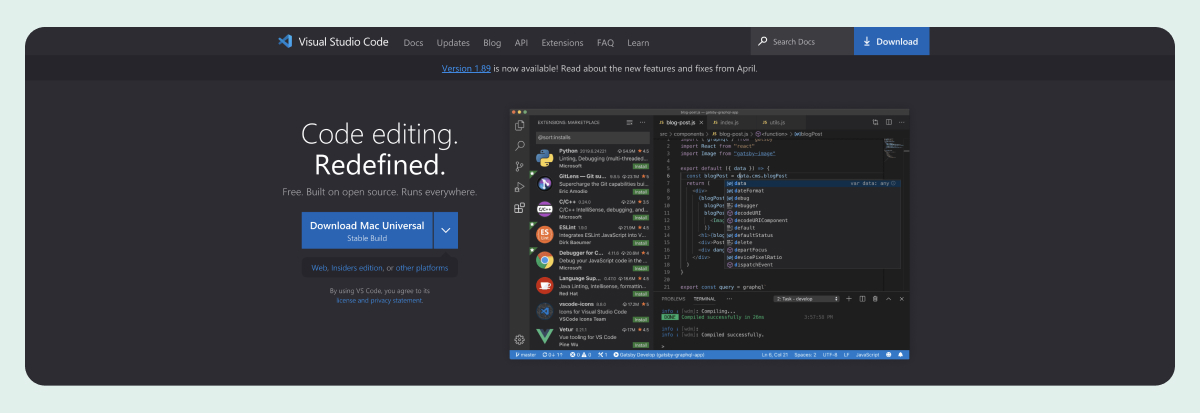Click the Python extension icon in list

coord(545,157)
